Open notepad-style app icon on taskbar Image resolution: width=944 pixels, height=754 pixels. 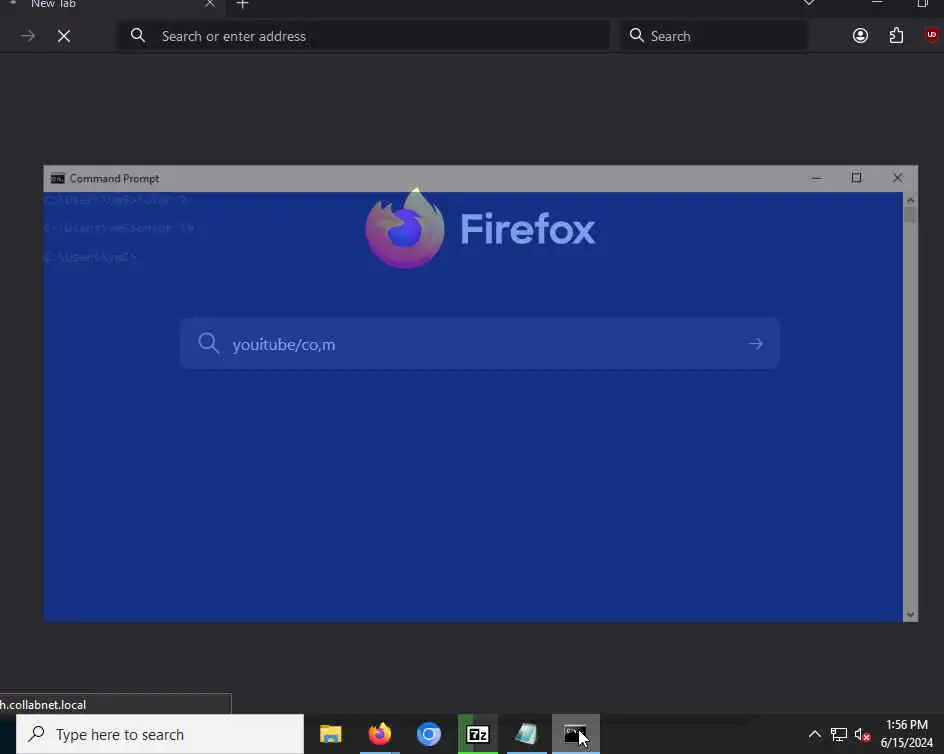pyautogui.click(x=526, y=735)
